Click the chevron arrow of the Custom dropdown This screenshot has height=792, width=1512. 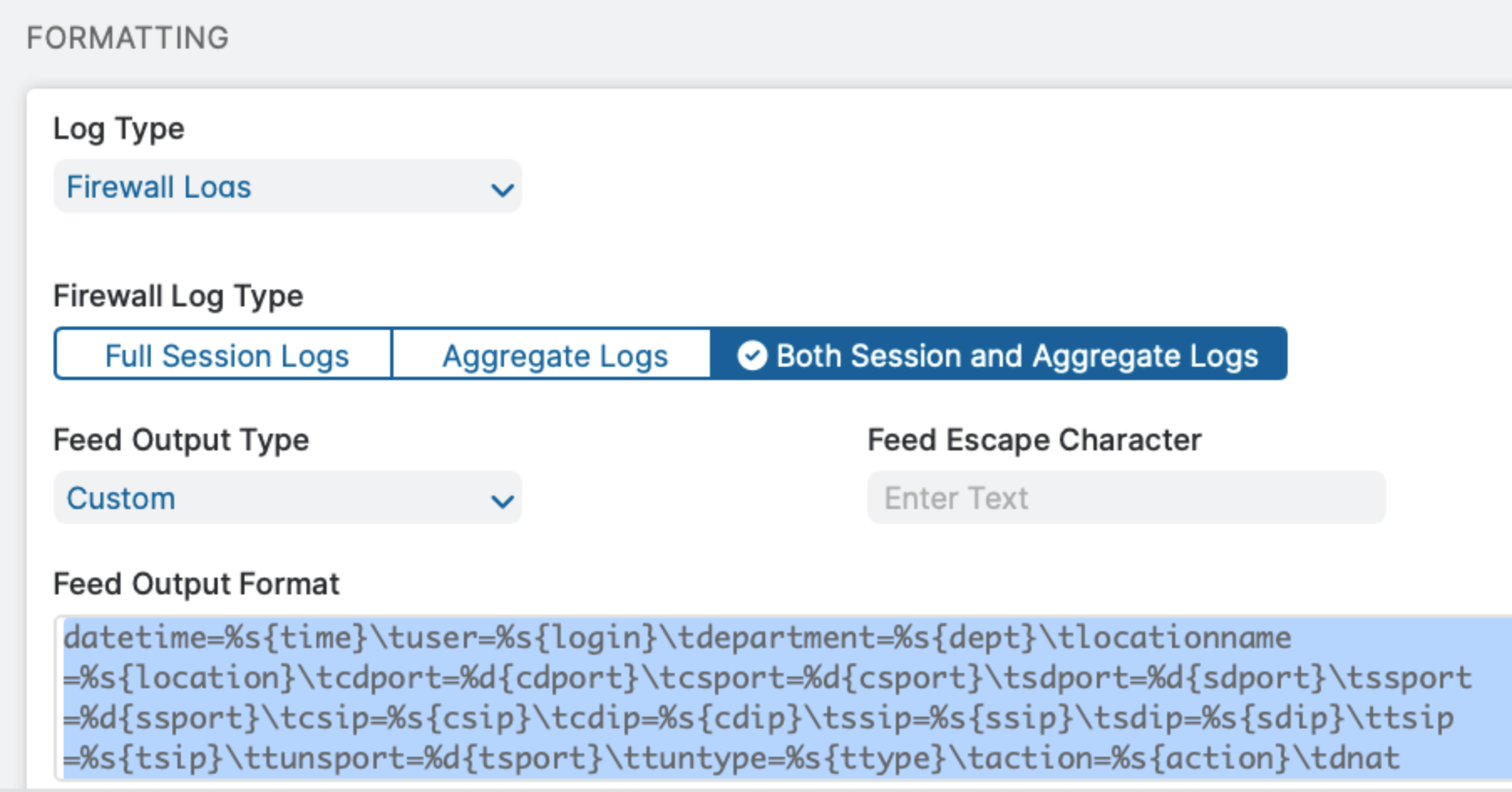[x=501, y=501]
